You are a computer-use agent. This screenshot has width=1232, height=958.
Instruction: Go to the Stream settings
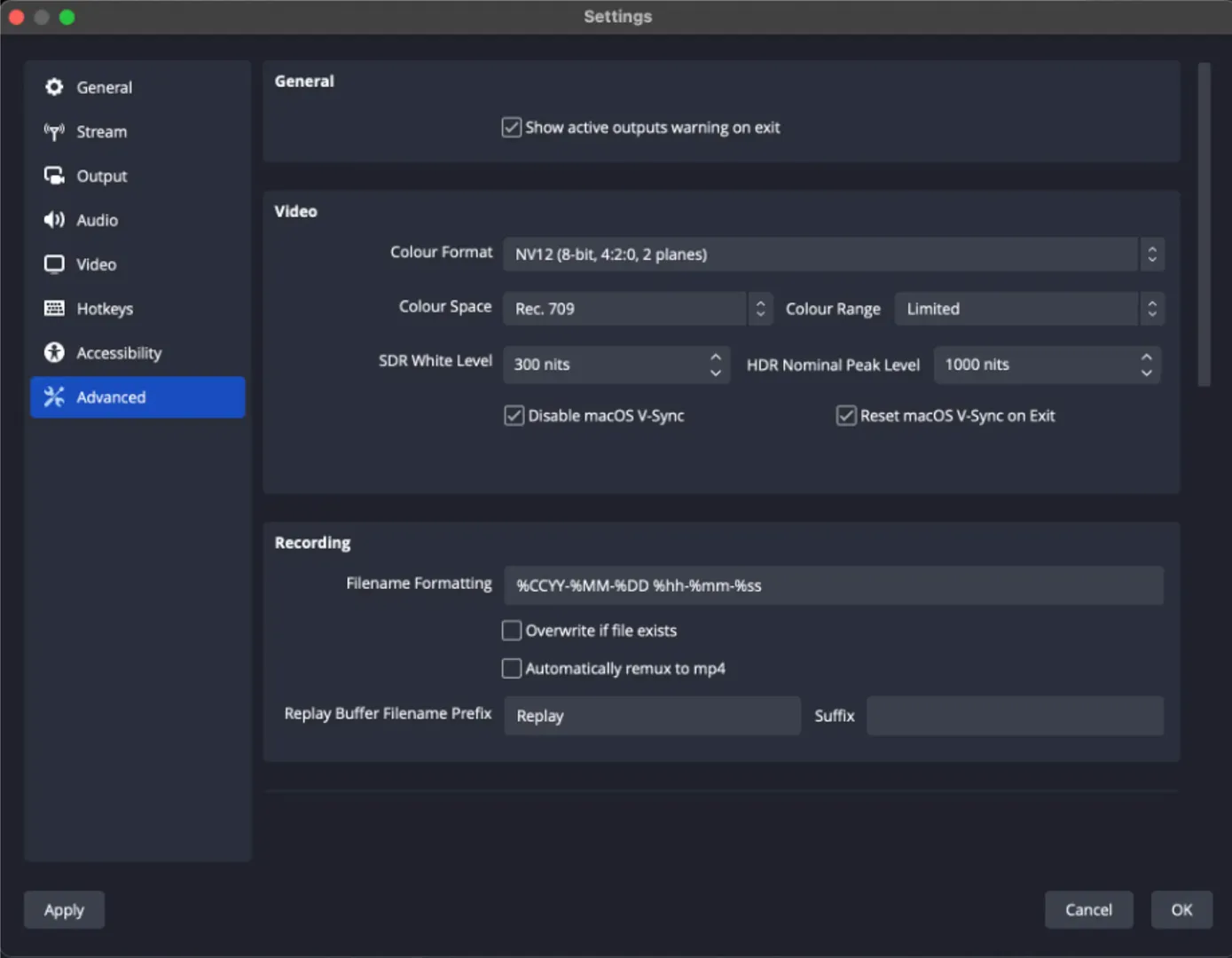coord(137,131)
